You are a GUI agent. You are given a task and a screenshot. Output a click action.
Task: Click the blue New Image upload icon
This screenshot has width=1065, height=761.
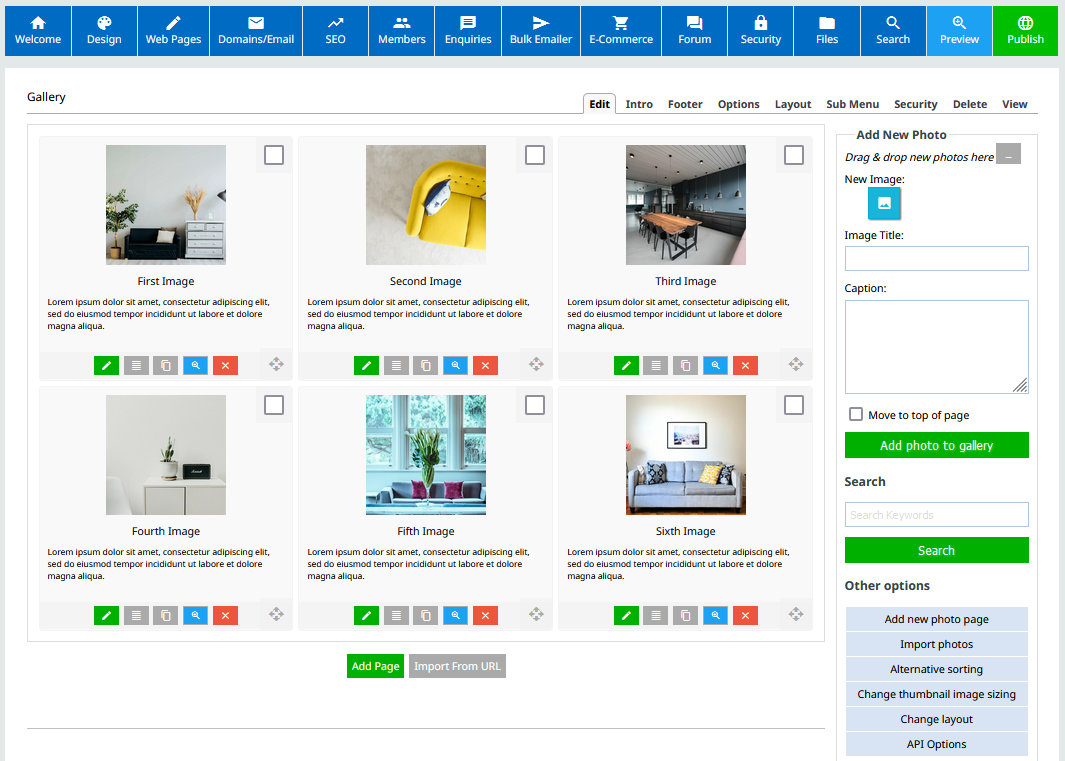(x=884, y=203)
